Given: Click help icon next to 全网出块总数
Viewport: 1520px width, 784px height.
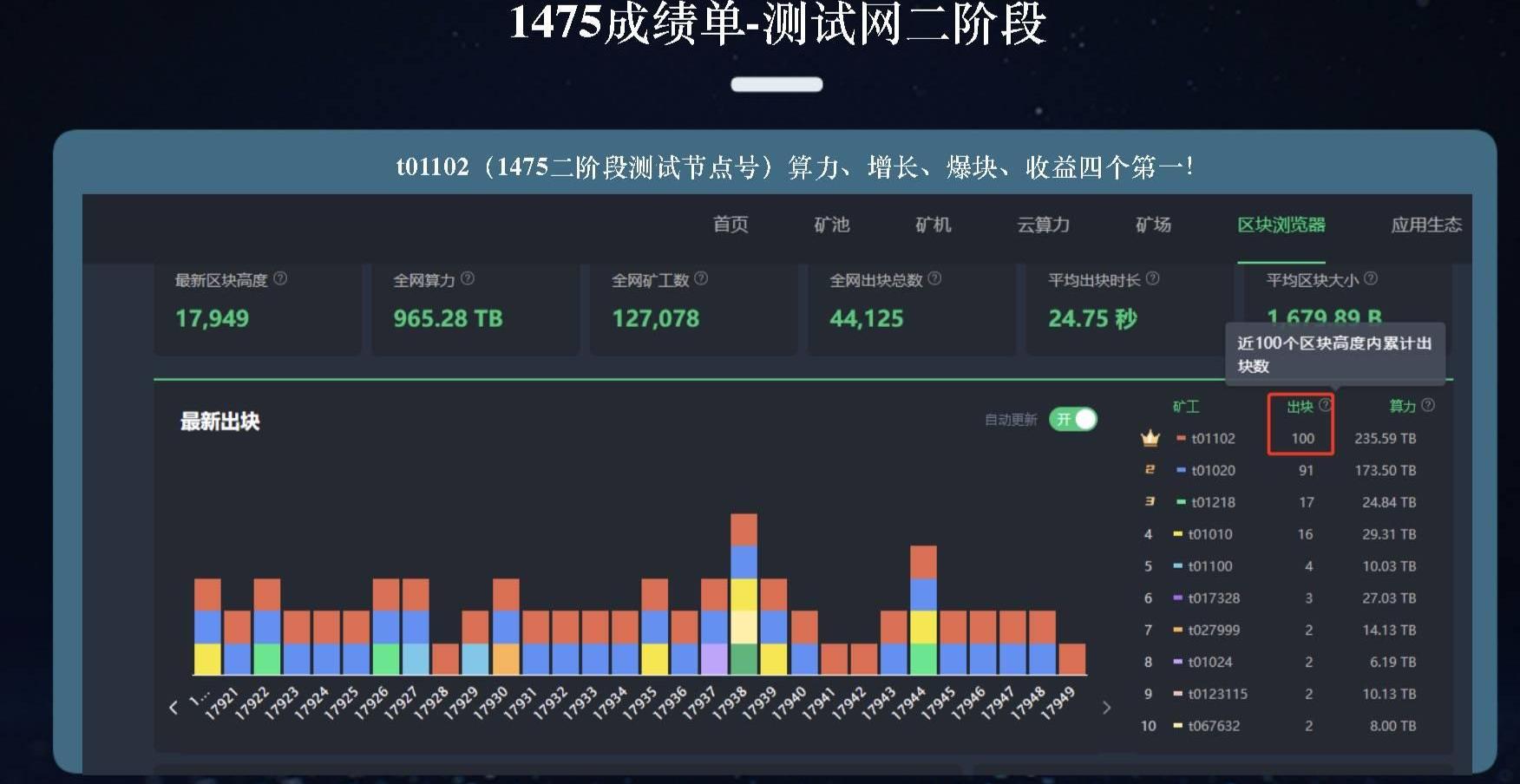Looking at the screenshot, I should (x=934, y=278).
